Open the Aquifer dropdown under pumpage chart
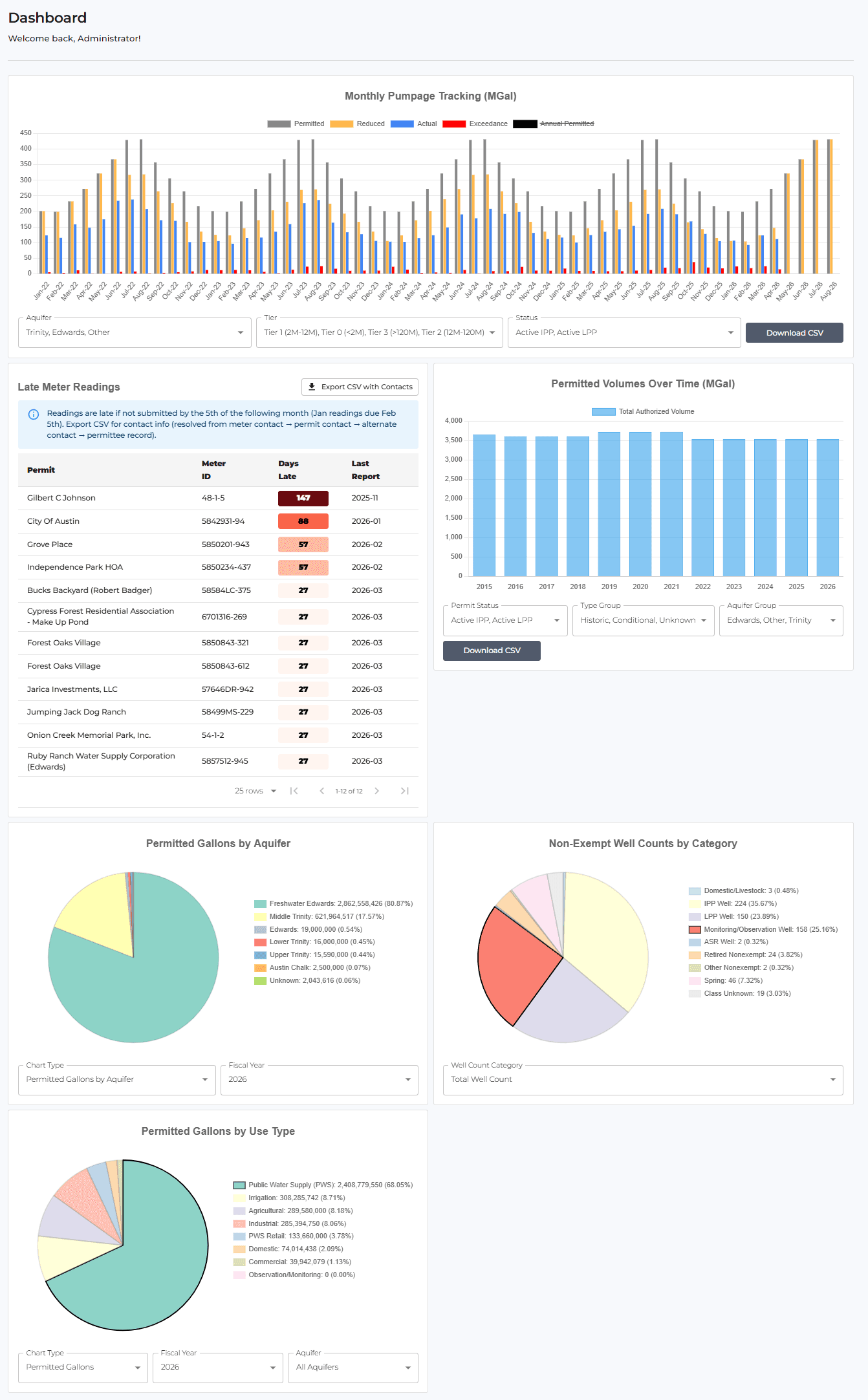 (x=135, y=332)
